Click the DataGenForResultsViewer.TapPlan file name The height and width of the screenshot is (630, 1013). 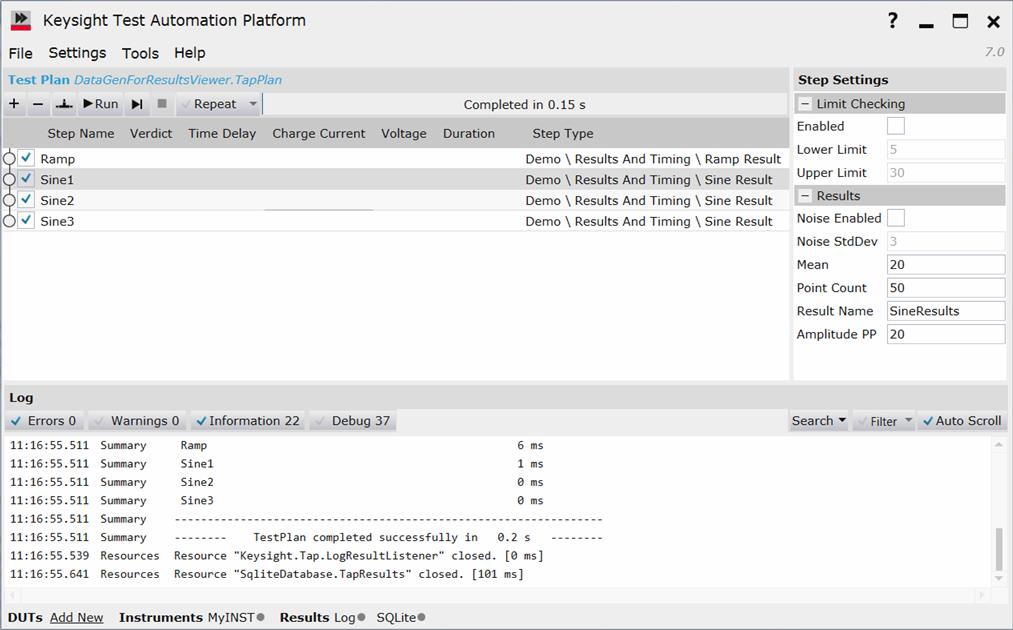[178, 80]
